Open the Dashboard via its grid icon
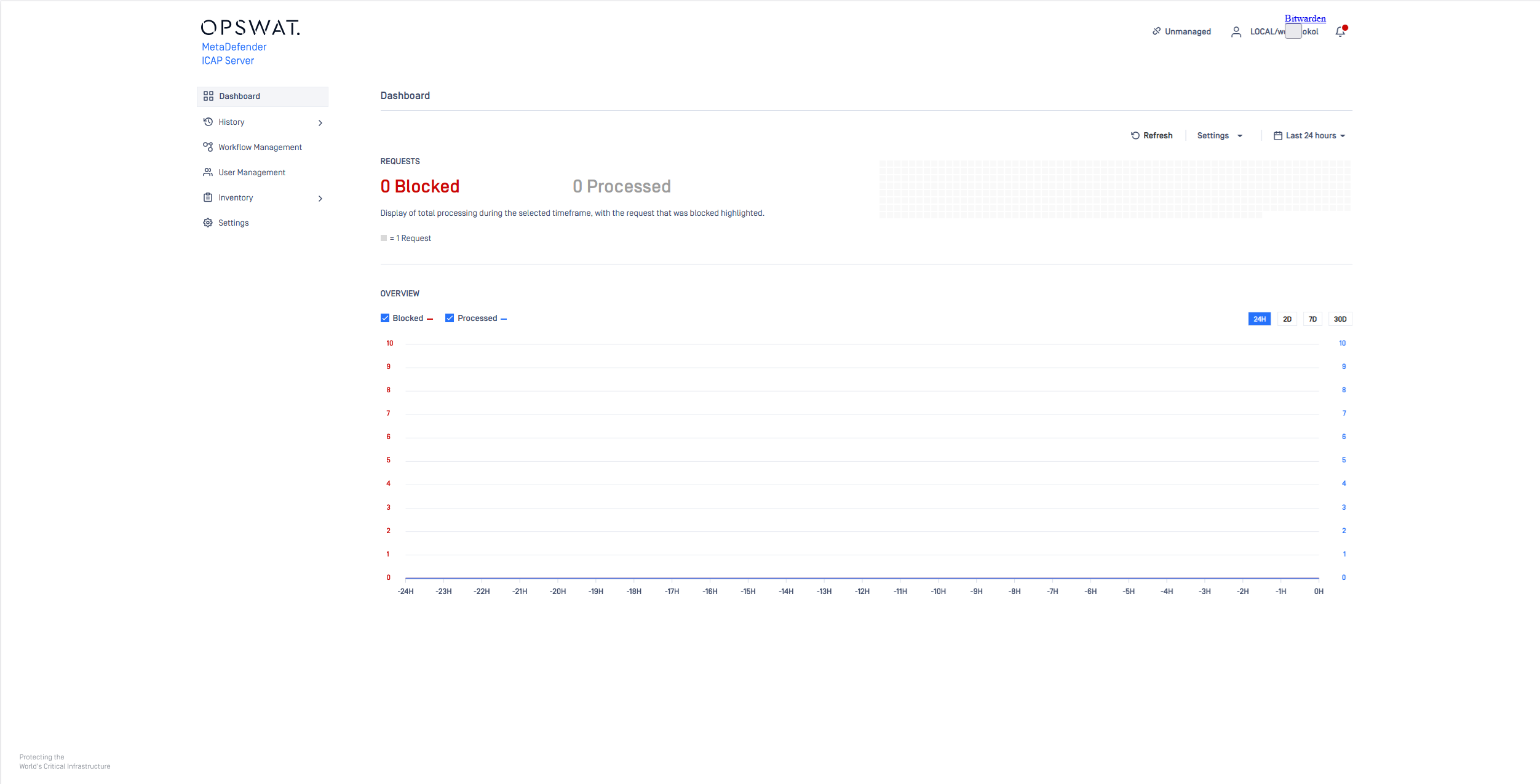 pos(208,96)
